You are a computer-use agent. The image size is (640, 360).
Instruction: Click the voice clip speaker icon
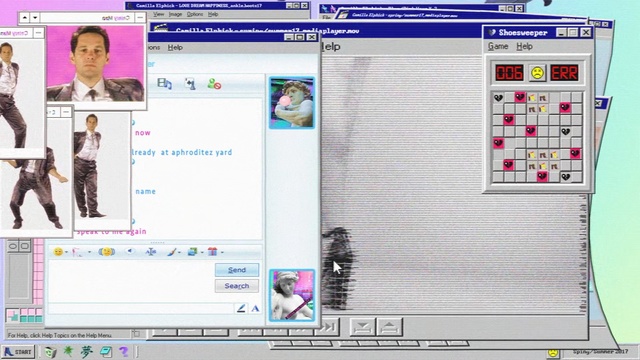point(130,251)
